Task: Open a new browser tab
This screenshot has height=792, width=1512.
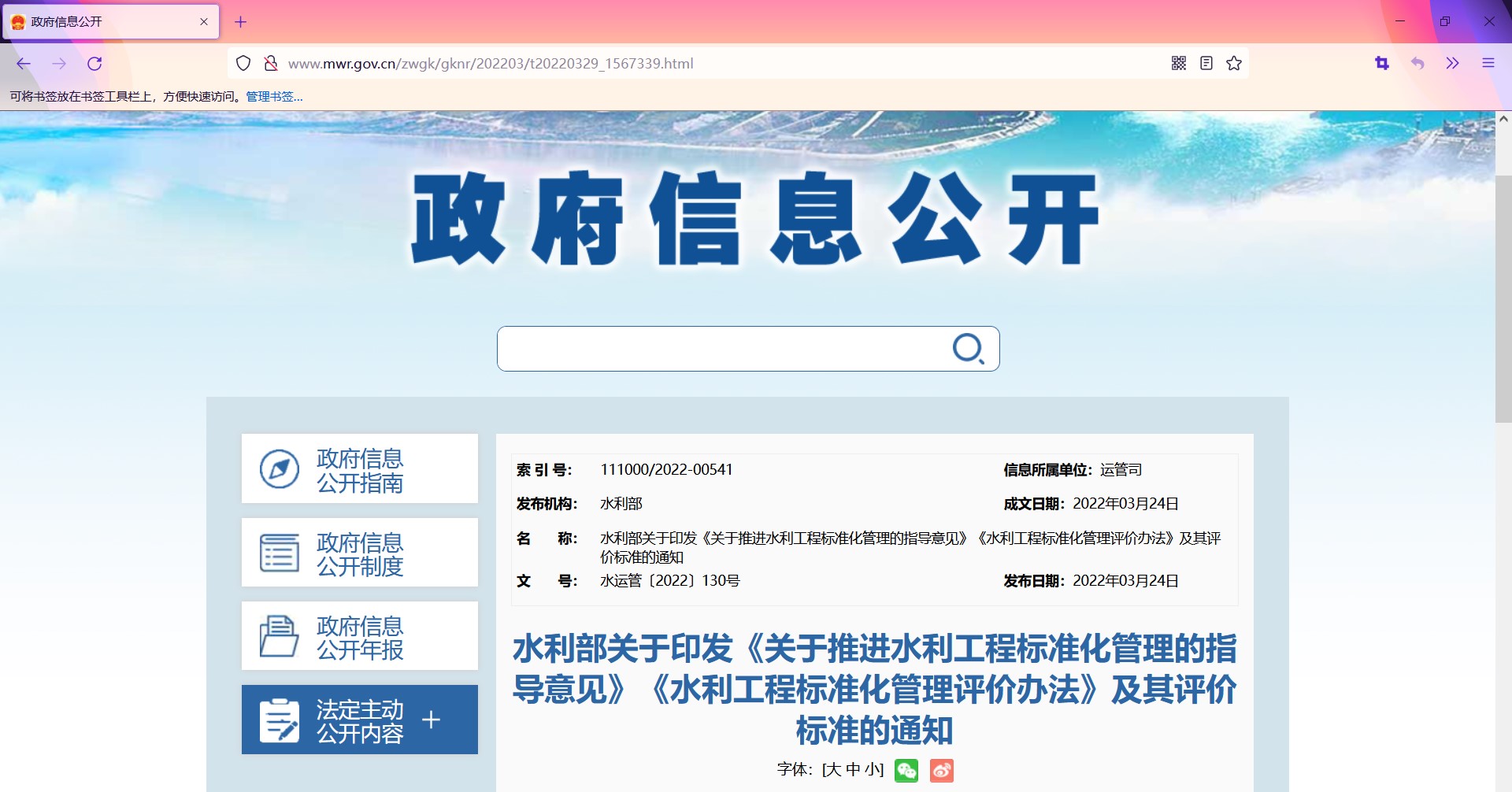Action: (x=241, y=22)
